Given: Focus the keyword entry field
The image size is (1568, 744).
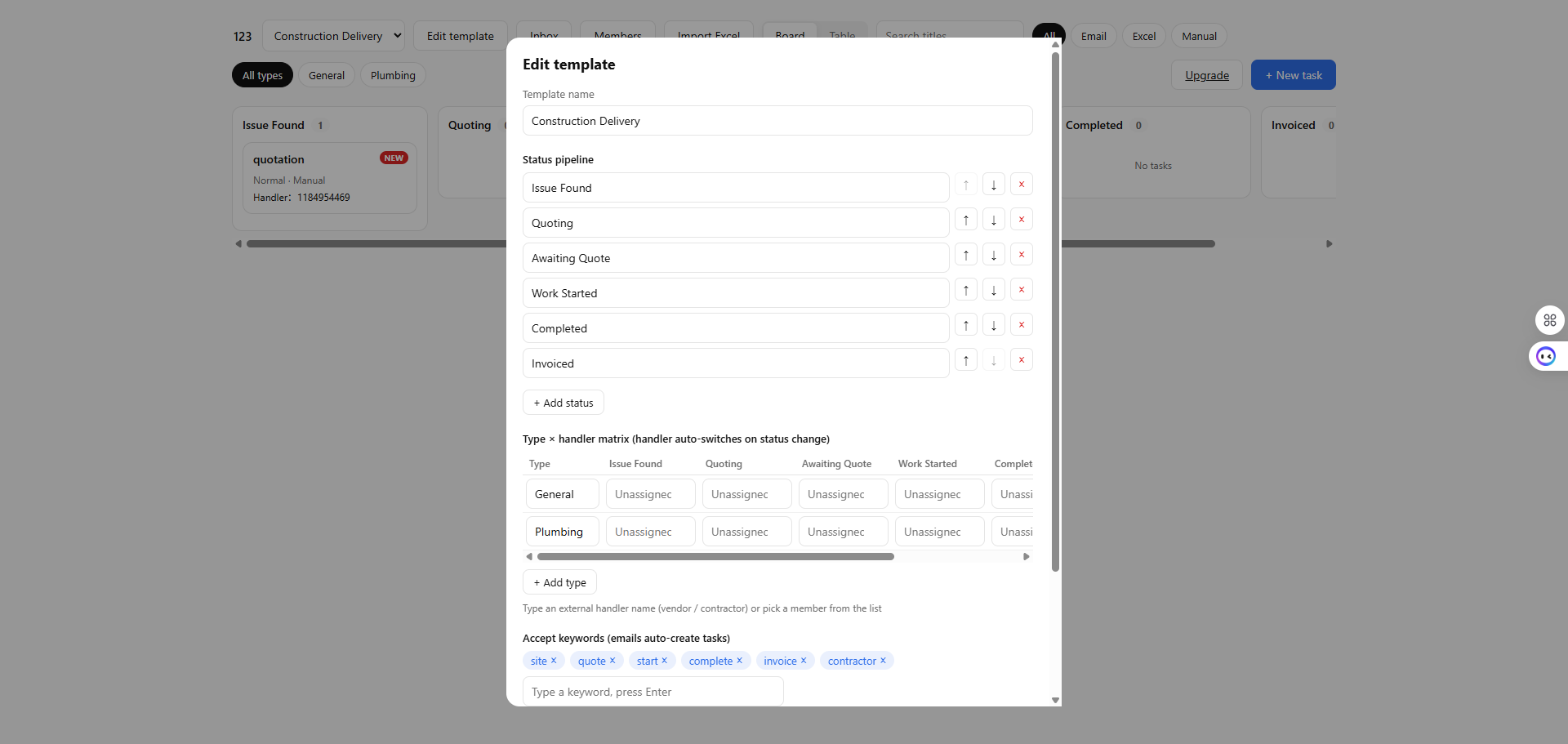Looking at the screenshot, I should point(653,692).
